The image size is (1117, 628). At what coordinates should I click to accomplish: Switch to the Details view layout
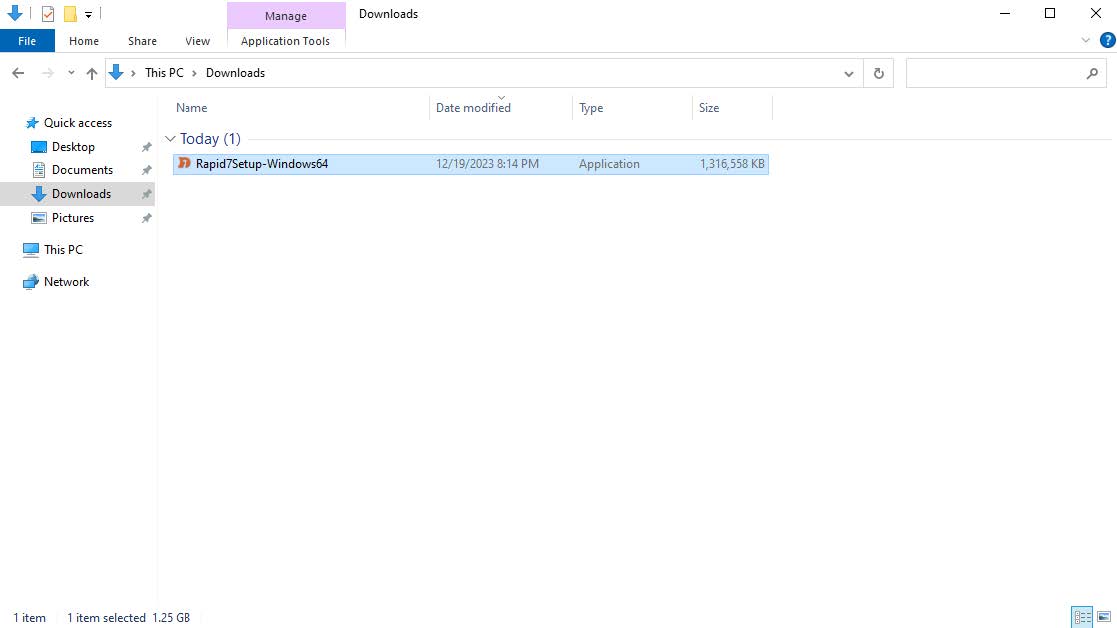1082,617
